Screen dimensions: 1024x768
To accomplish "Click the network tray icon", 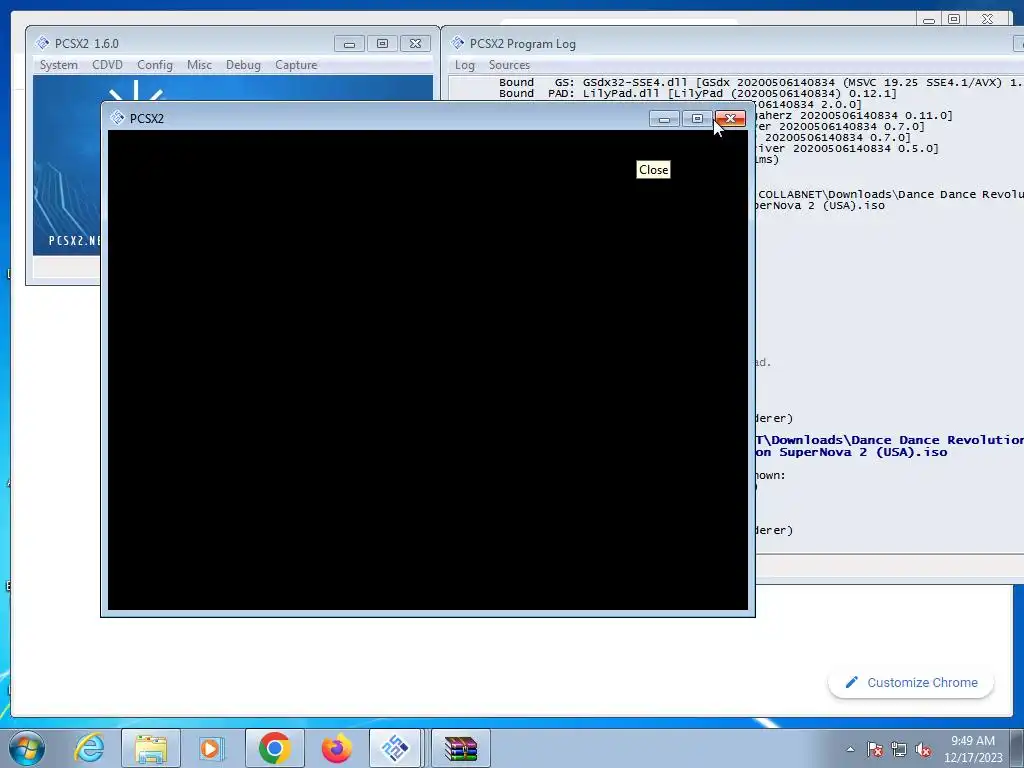I will pyautogui.click(x=899, y=749).
